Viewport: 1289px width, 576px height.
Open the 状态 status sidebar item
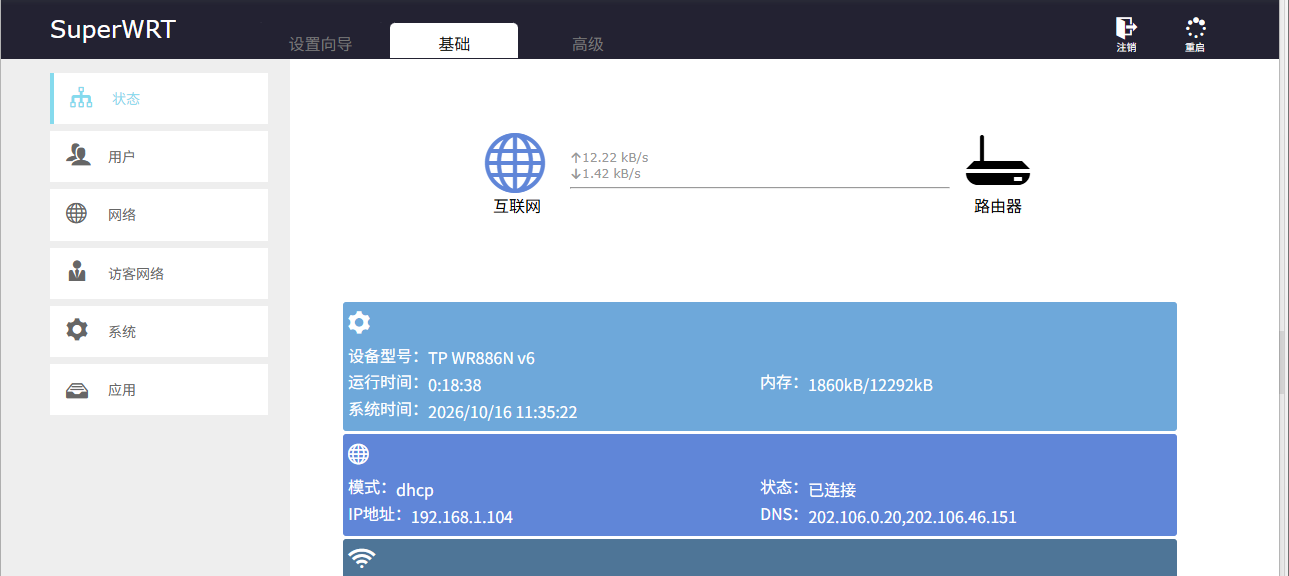coord(159,98)
